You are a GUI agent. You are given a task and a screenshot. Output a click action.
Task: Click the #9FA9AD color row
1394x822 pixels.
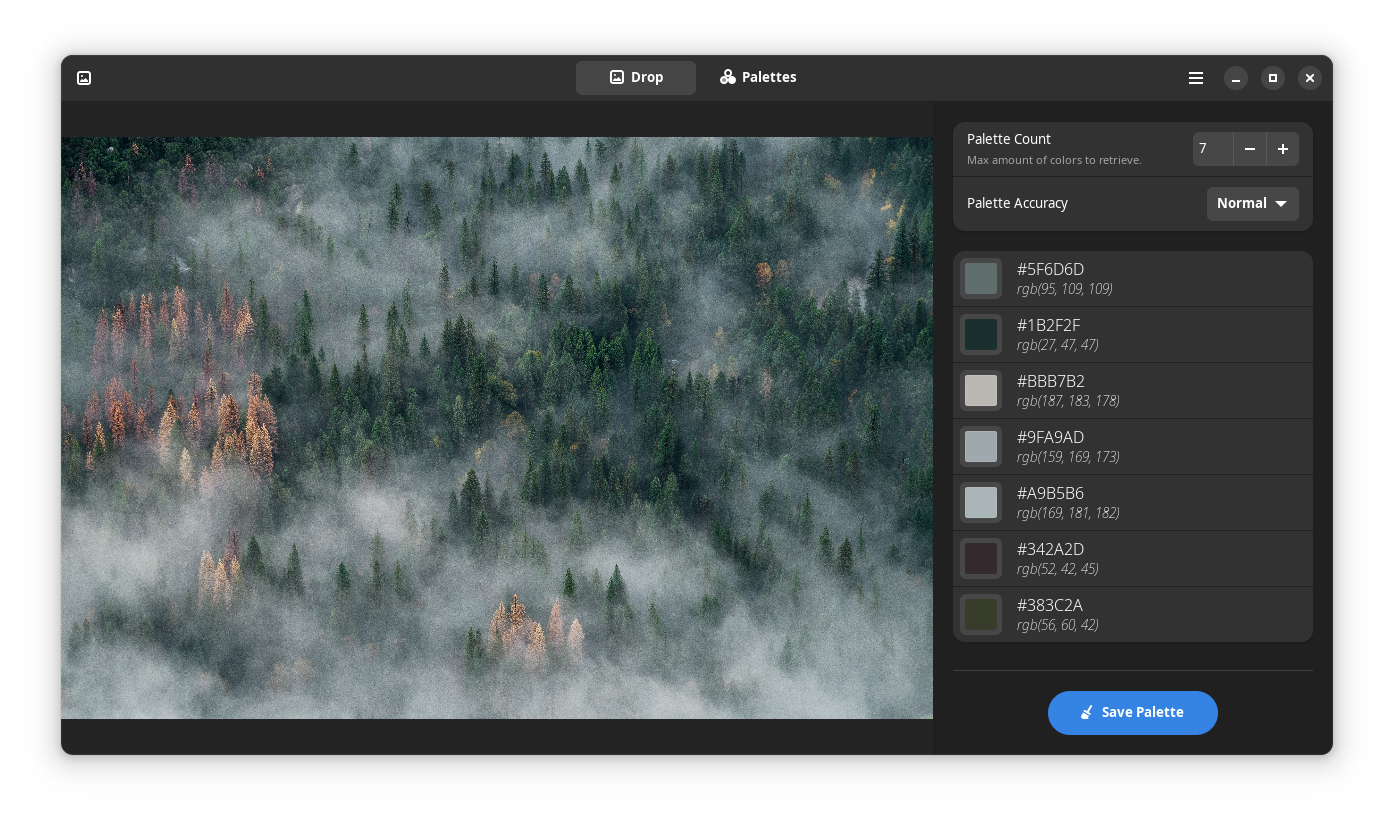(x=1133, y=447)
